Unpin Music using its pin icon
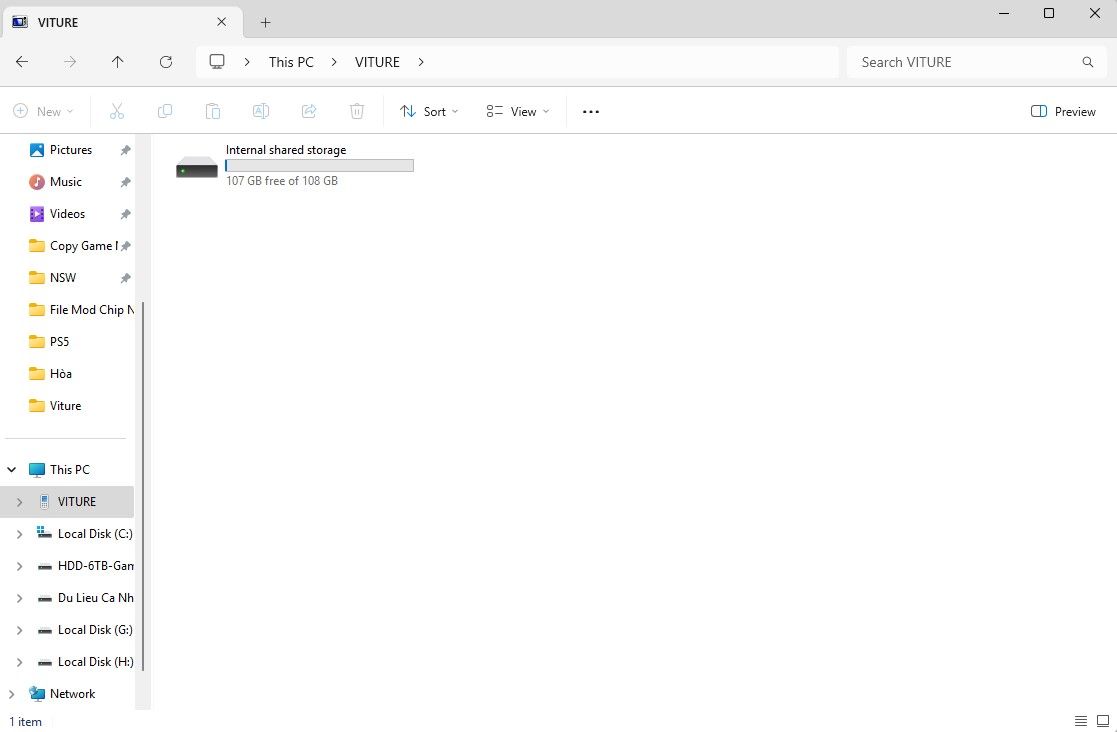 [125, 182]
